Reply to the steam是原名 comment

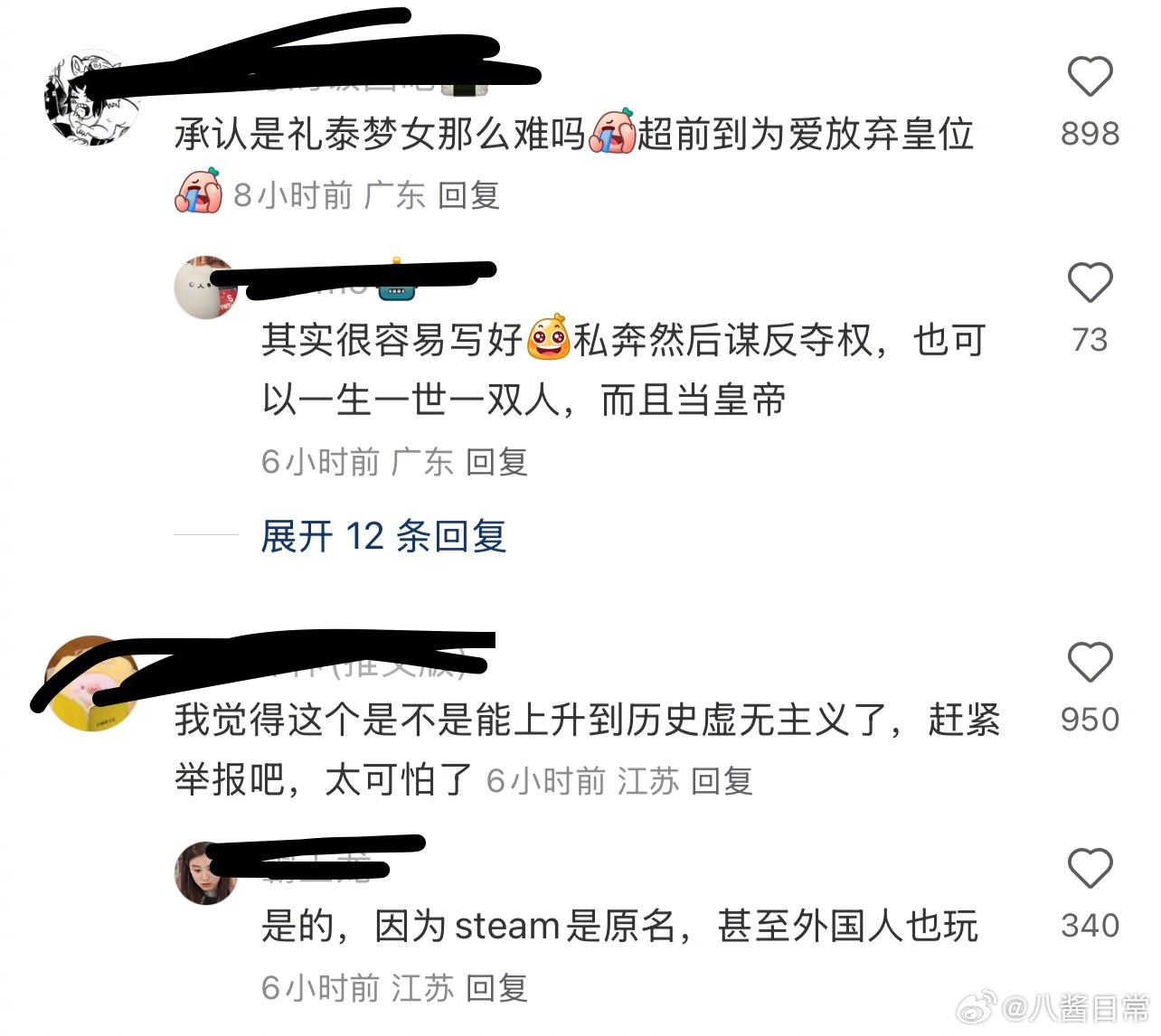496,988
